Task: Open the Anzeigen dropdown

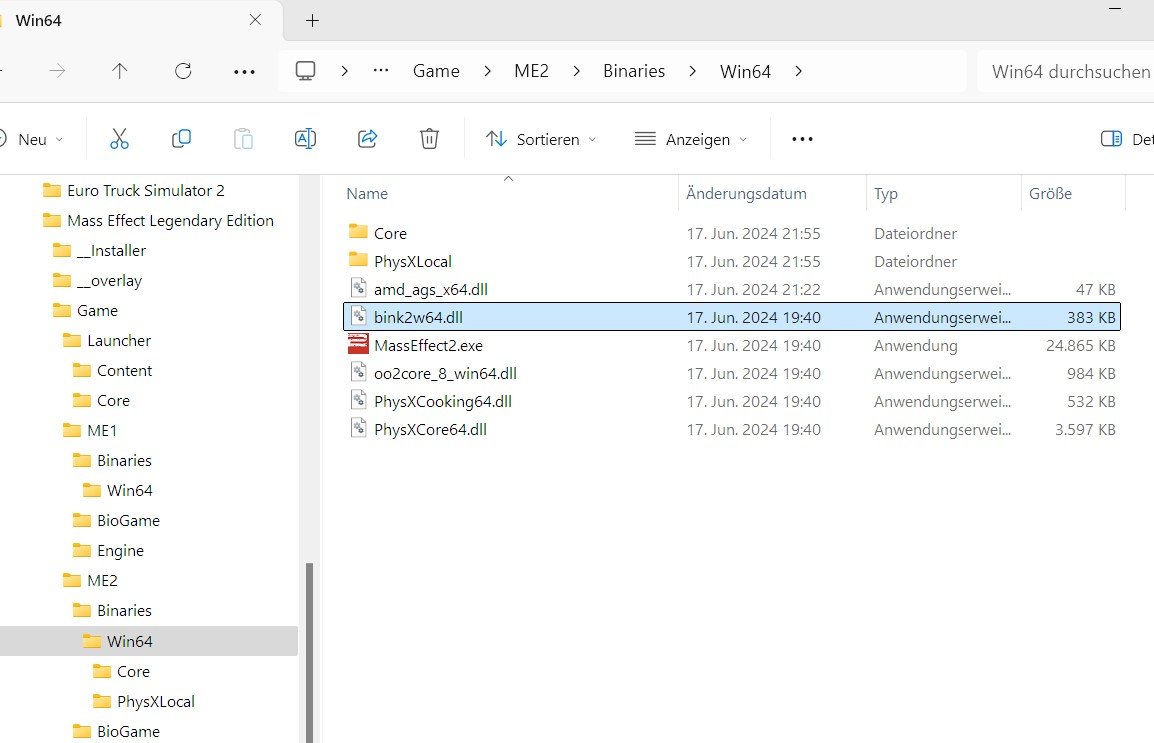Action: pyautogui.click(x=691, y=139)
